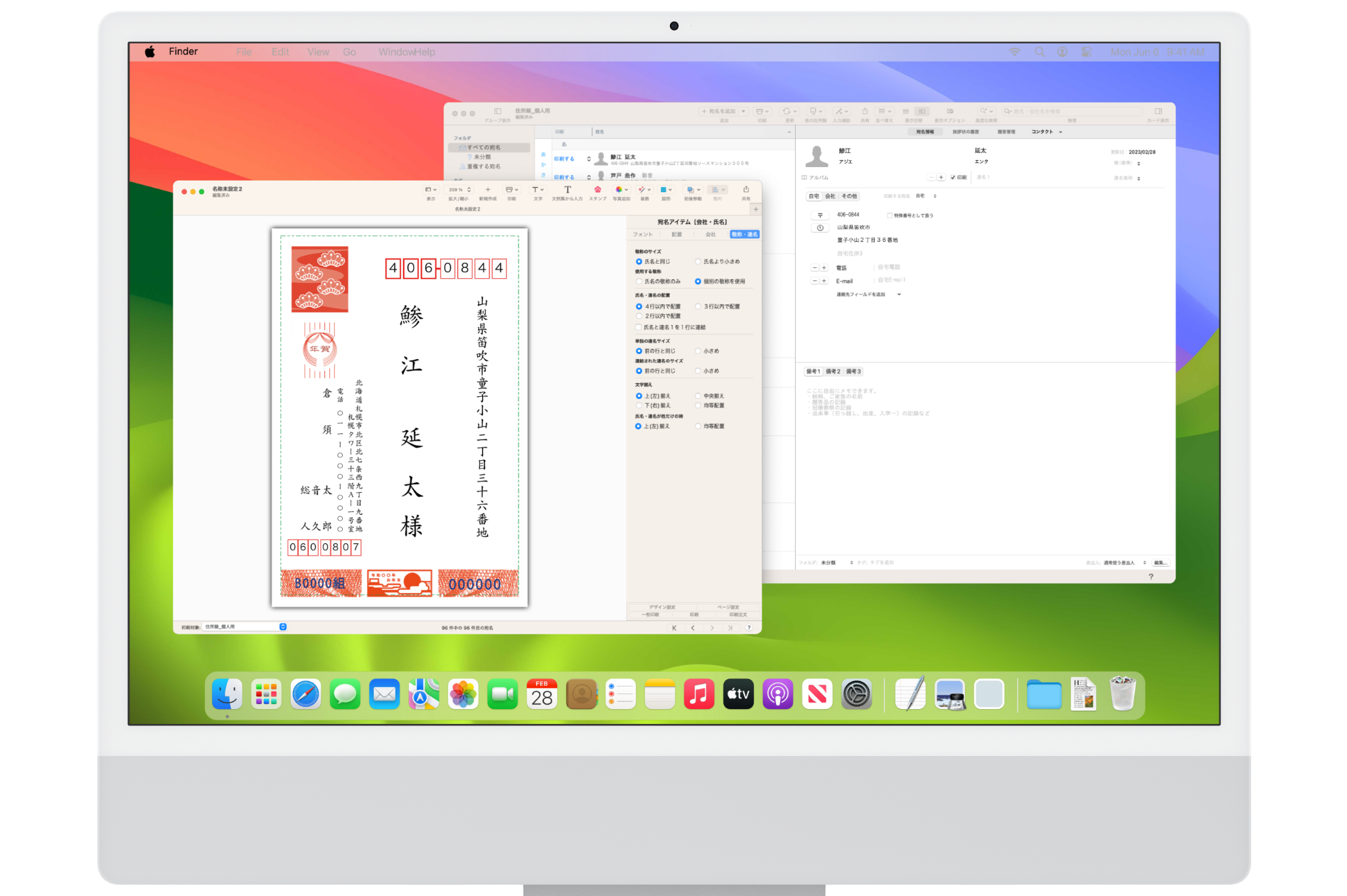Image resolution: width=1347 pixels, height=896 pixels.
Task: Open the 写真追加 photo menu
Action: 621,190
